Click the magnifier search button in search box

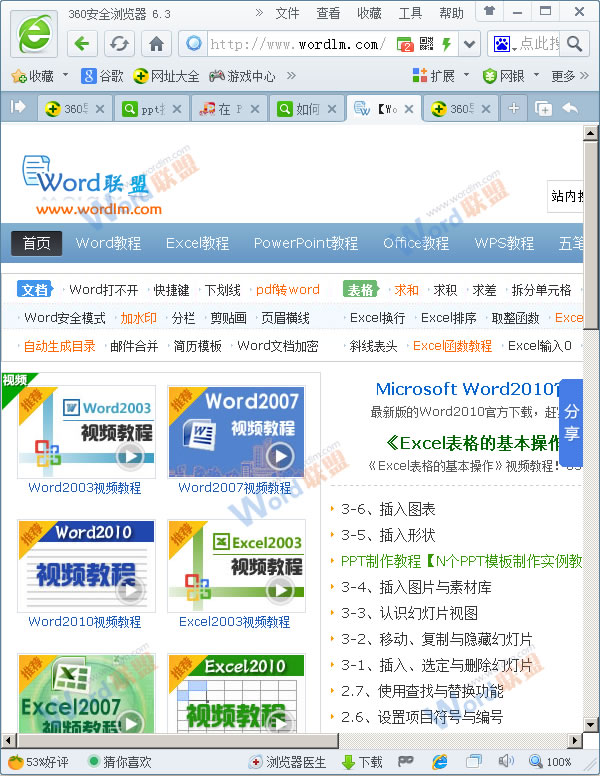[574, 44]
